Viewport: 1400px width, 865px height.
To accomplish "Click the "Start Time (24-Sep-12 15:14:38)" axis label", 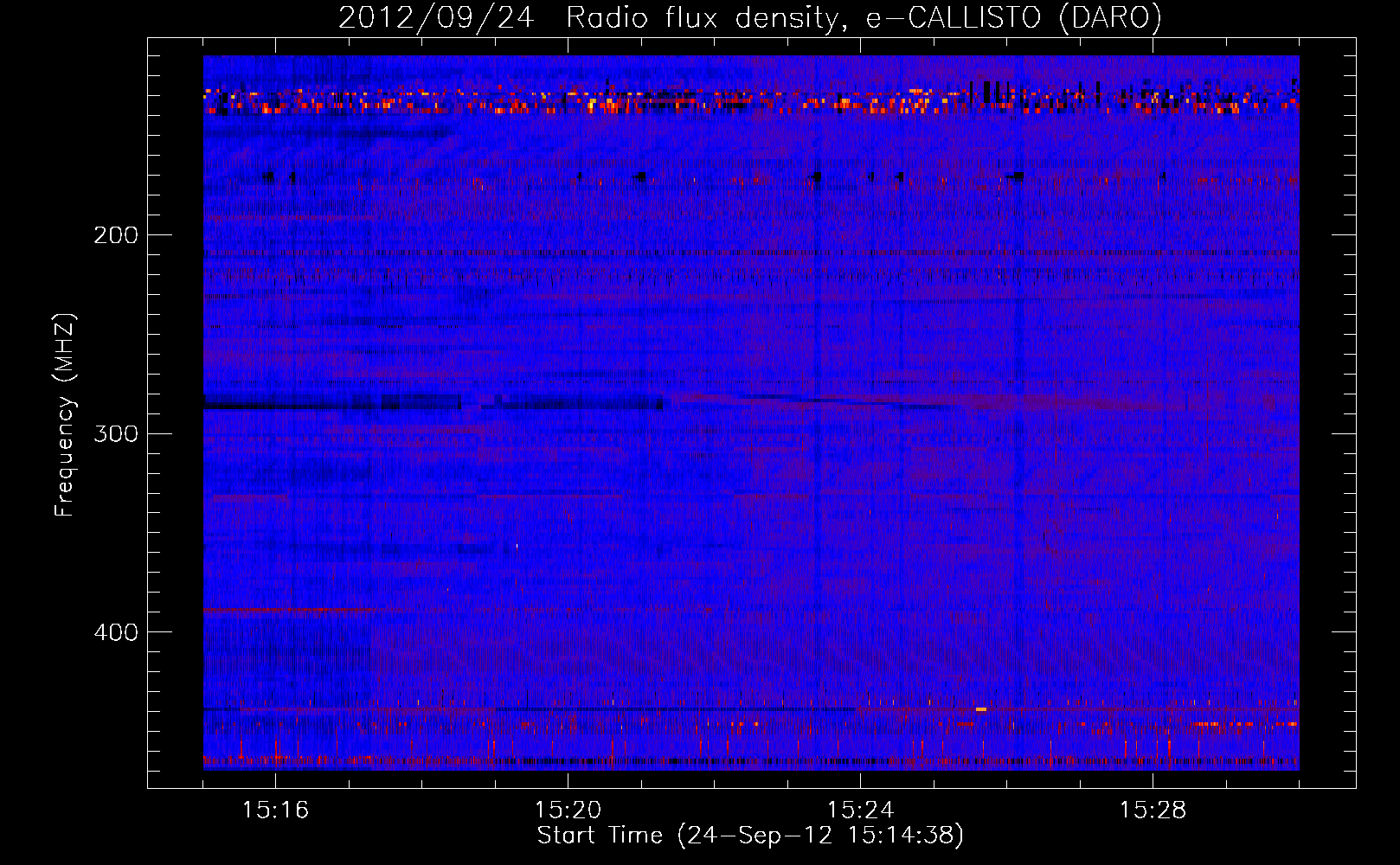I will pos(750,836).
